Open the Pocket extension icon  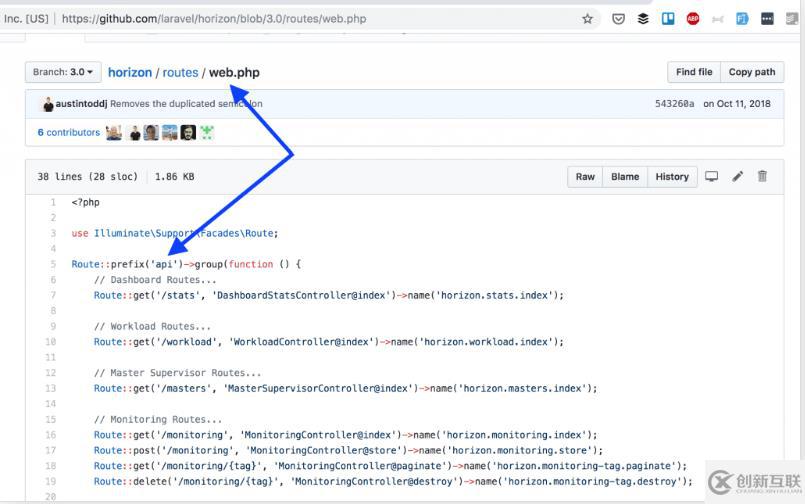point(618,19)
